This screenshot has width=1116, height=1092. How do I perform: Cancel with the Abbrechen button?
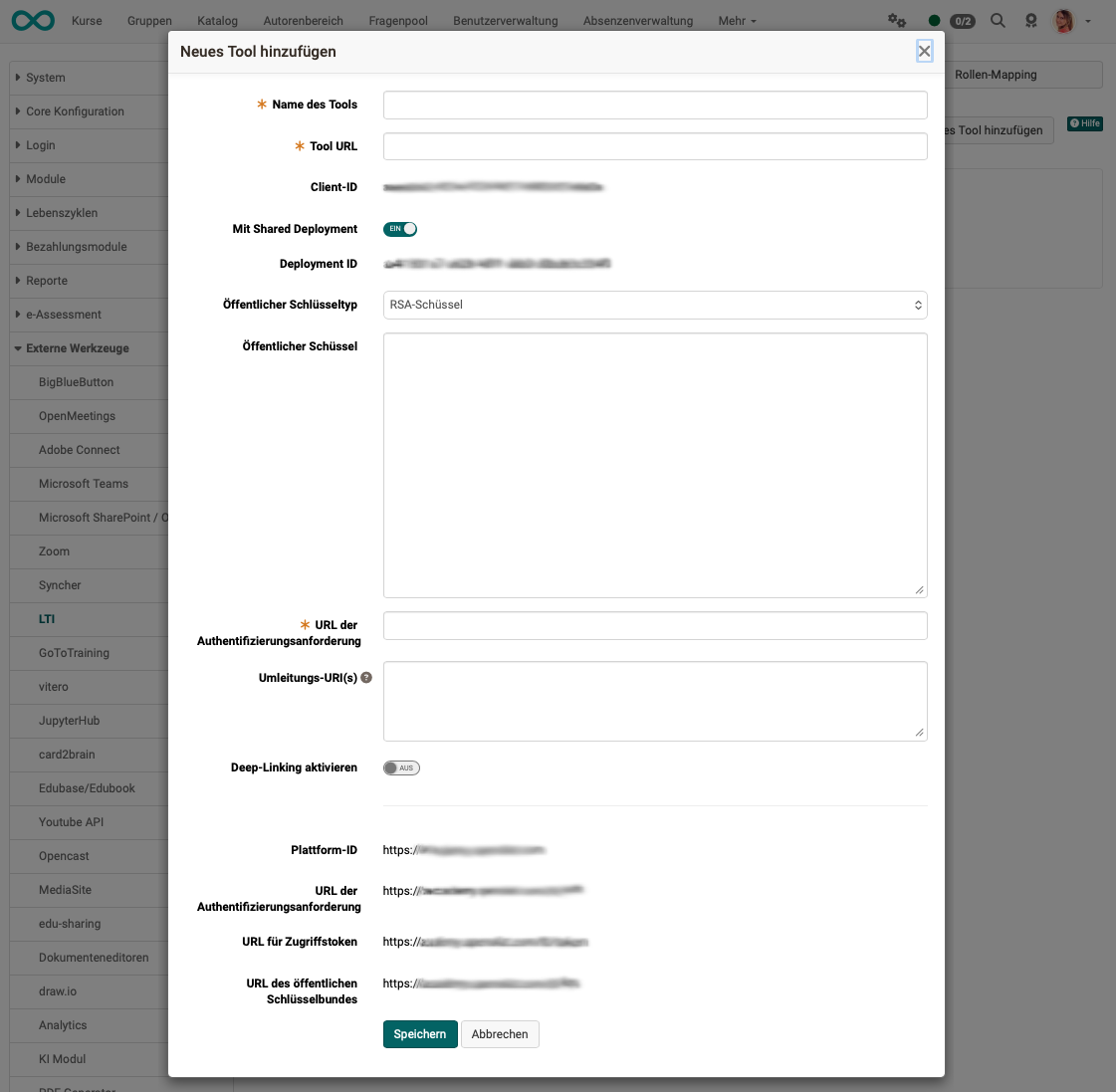click(500, 1034)
